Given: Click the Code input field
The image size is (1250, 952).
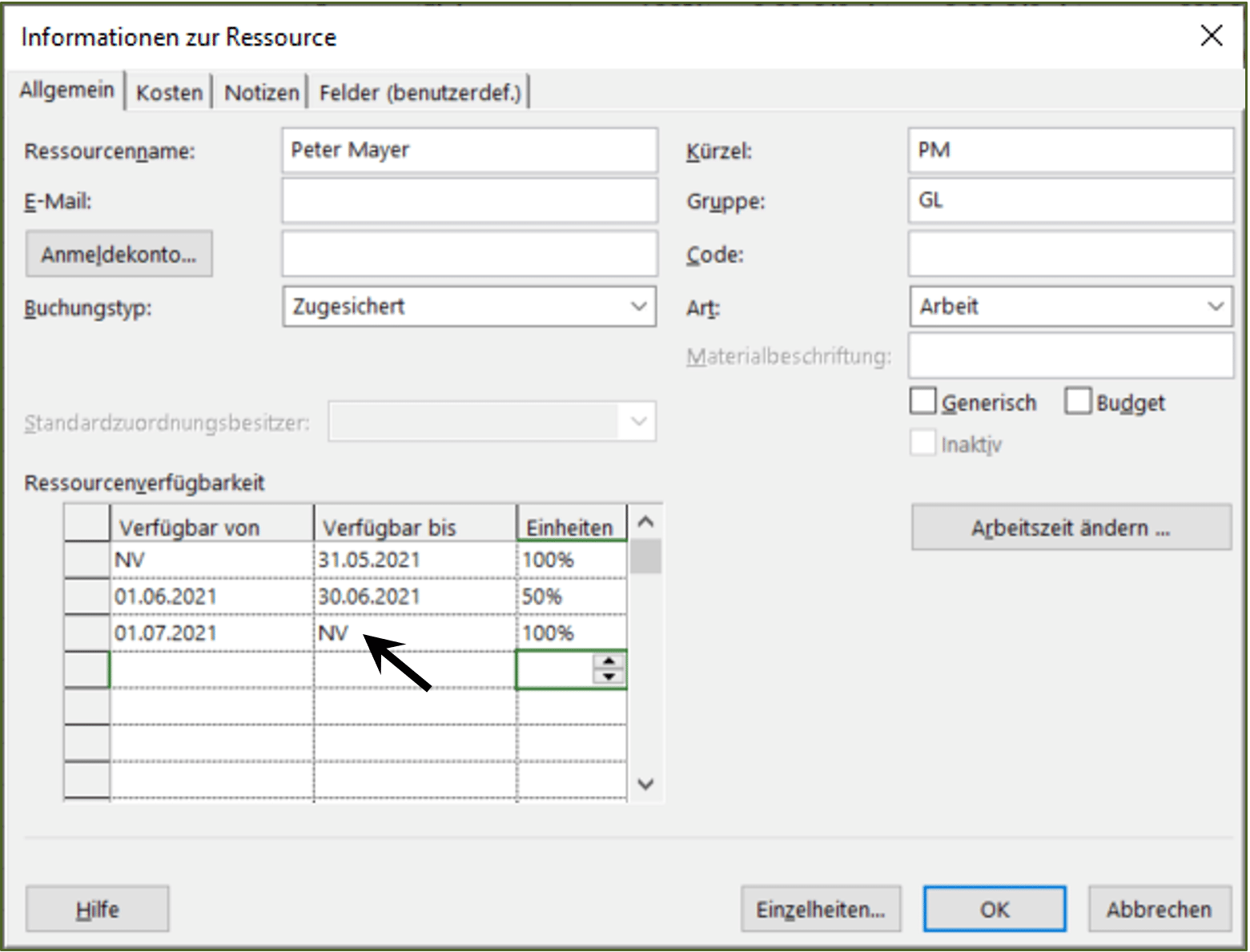Looking at the screenshot, I should [x=1071, y=254].
